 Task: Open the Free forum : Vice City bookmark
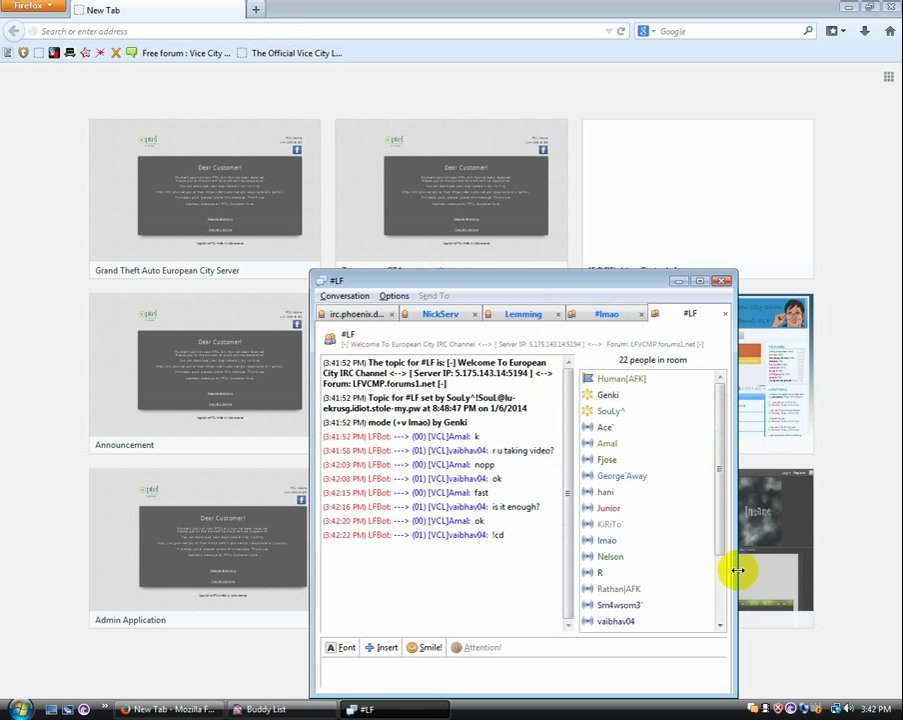click(186, 53)
